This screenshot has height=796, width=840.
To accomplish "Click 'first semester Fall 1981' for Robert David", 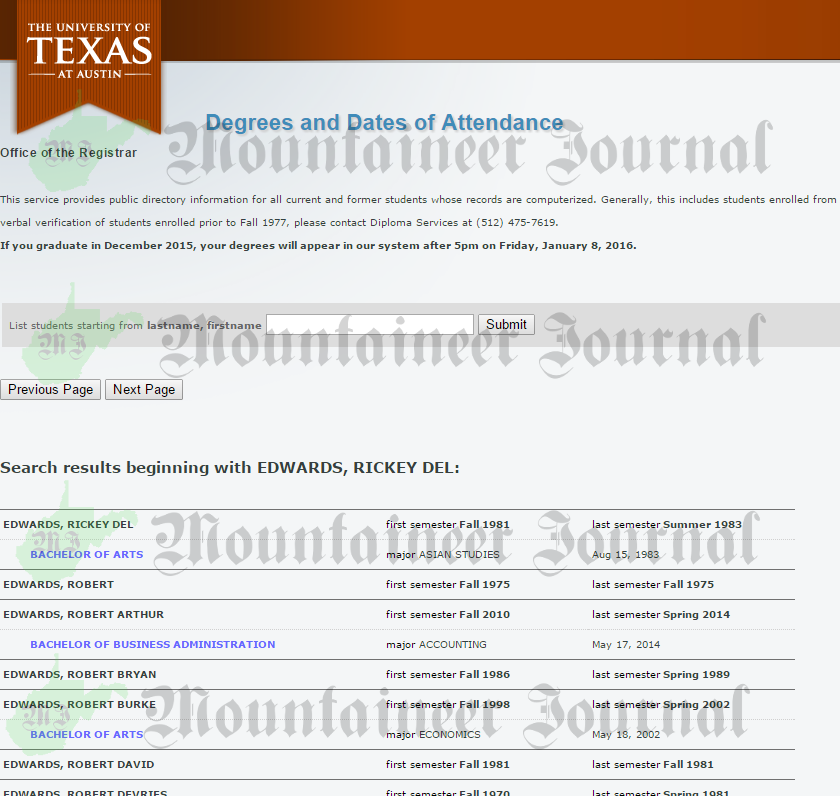I will [x=448, y=764].
